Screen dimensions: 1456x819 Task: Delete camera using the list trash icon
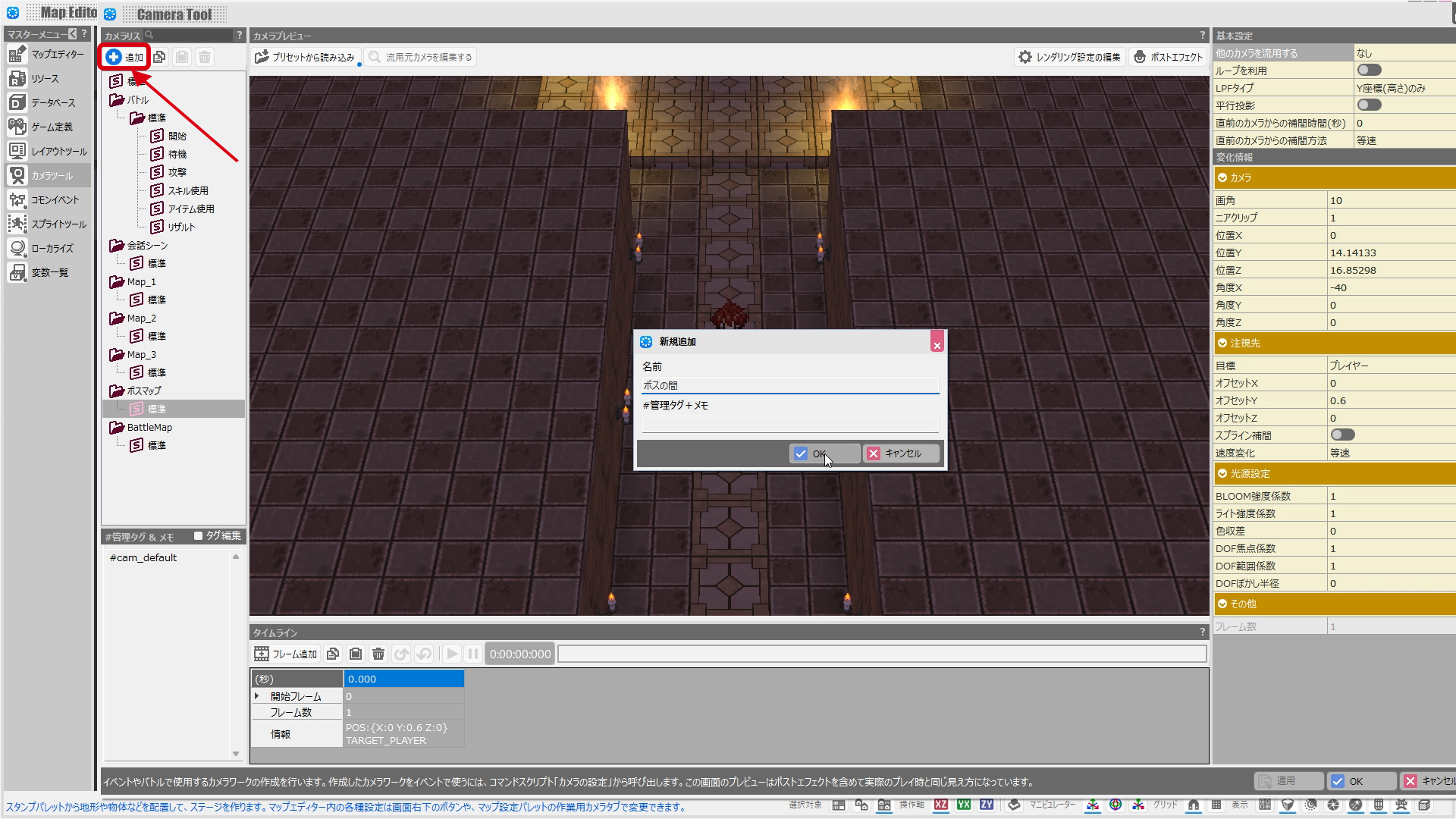205,57
